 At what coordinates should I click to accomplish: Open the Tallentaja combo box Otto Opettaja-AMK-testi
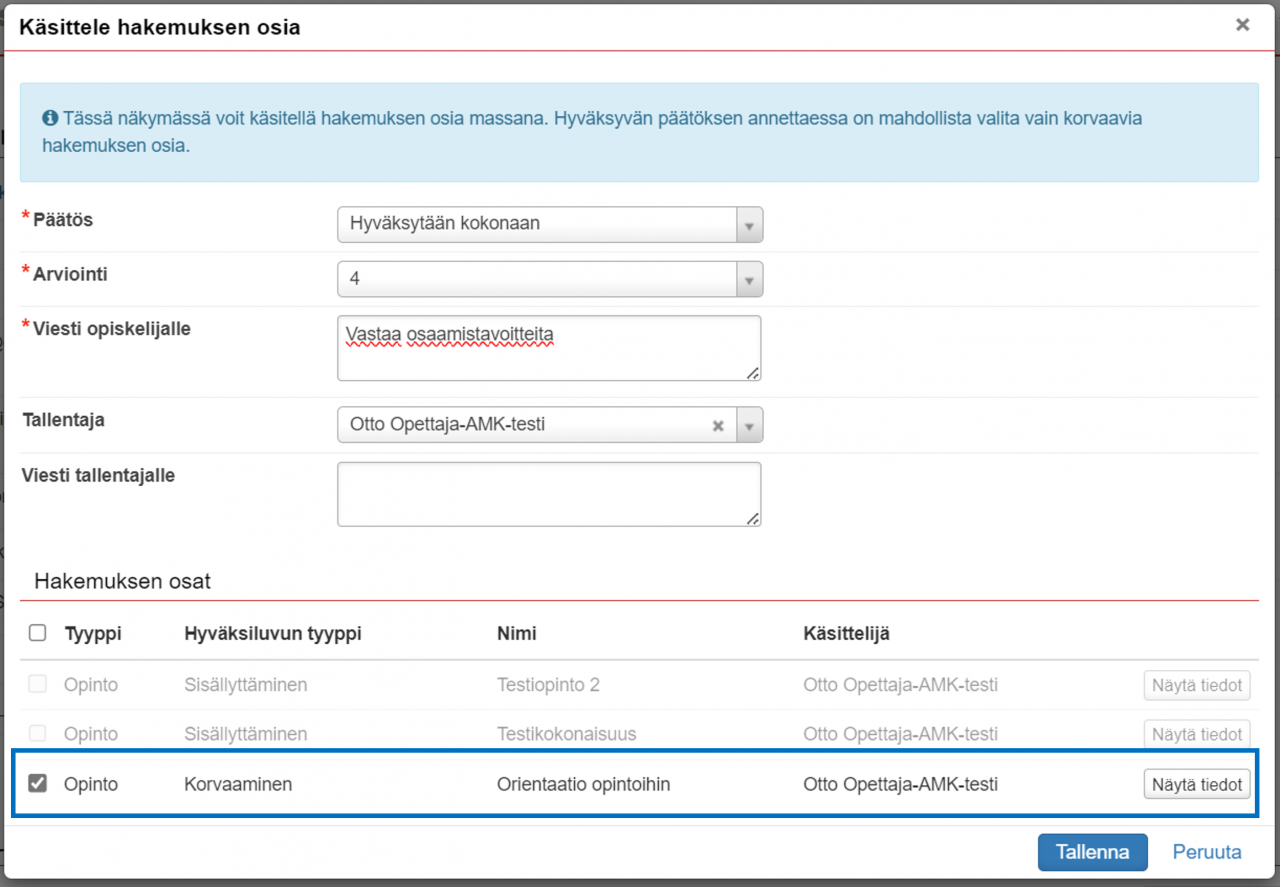click(550, 425)
